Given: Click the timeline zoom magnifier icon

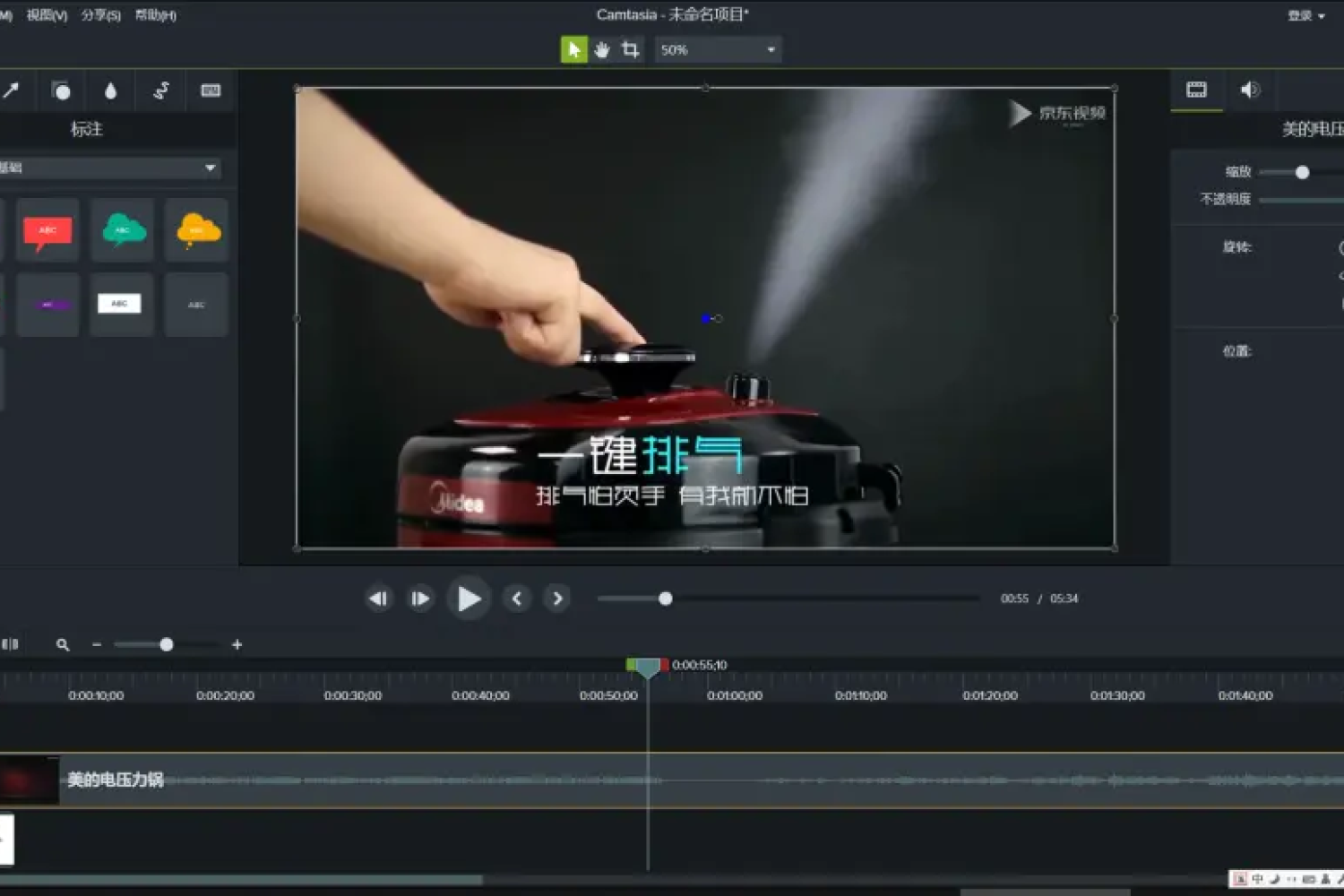Looking at the screenshot, I should coord(63,644).
